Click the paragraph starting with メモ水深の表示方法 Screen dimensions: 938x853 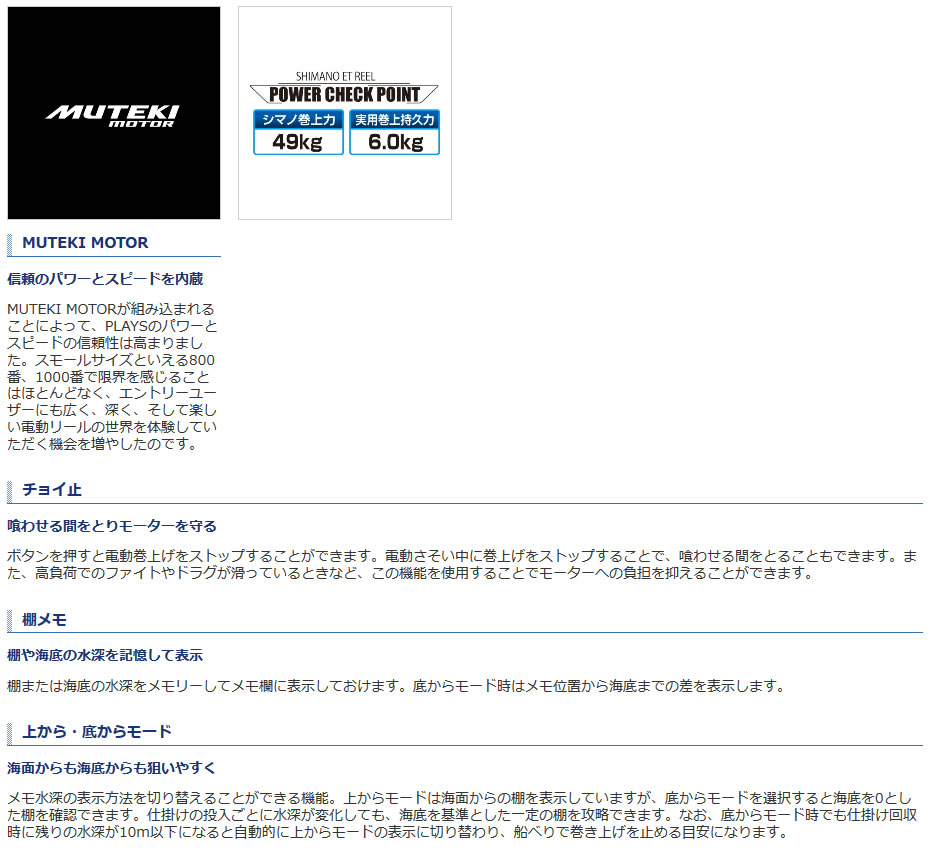(462, 815)
